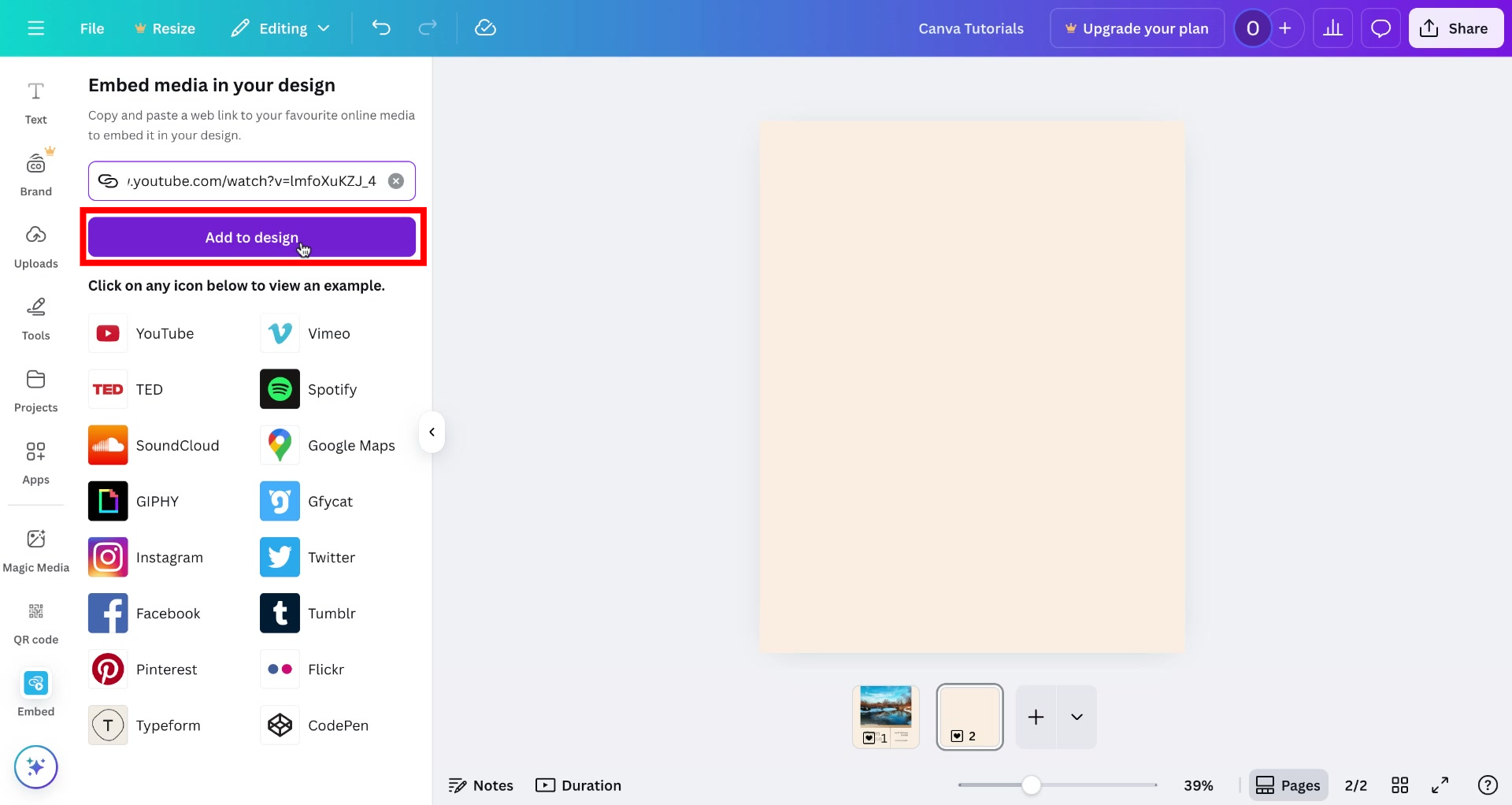Click Upgrade your plan
This screenshot has height=805, width=1512.
pos(1136,28)
